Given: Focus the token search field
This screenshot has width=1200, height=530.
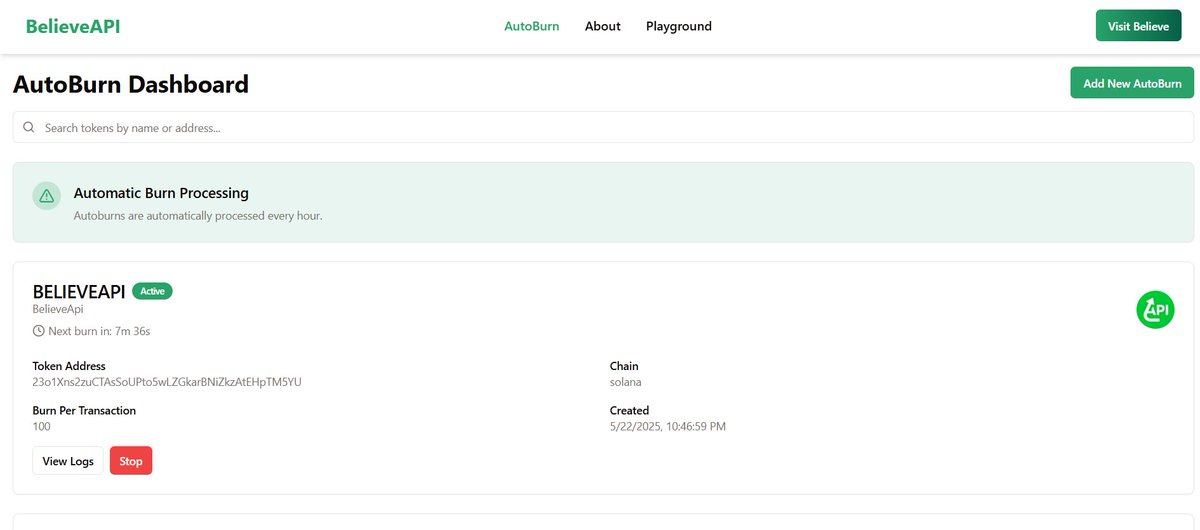Looking at the screenshot, I should (603, 127).
